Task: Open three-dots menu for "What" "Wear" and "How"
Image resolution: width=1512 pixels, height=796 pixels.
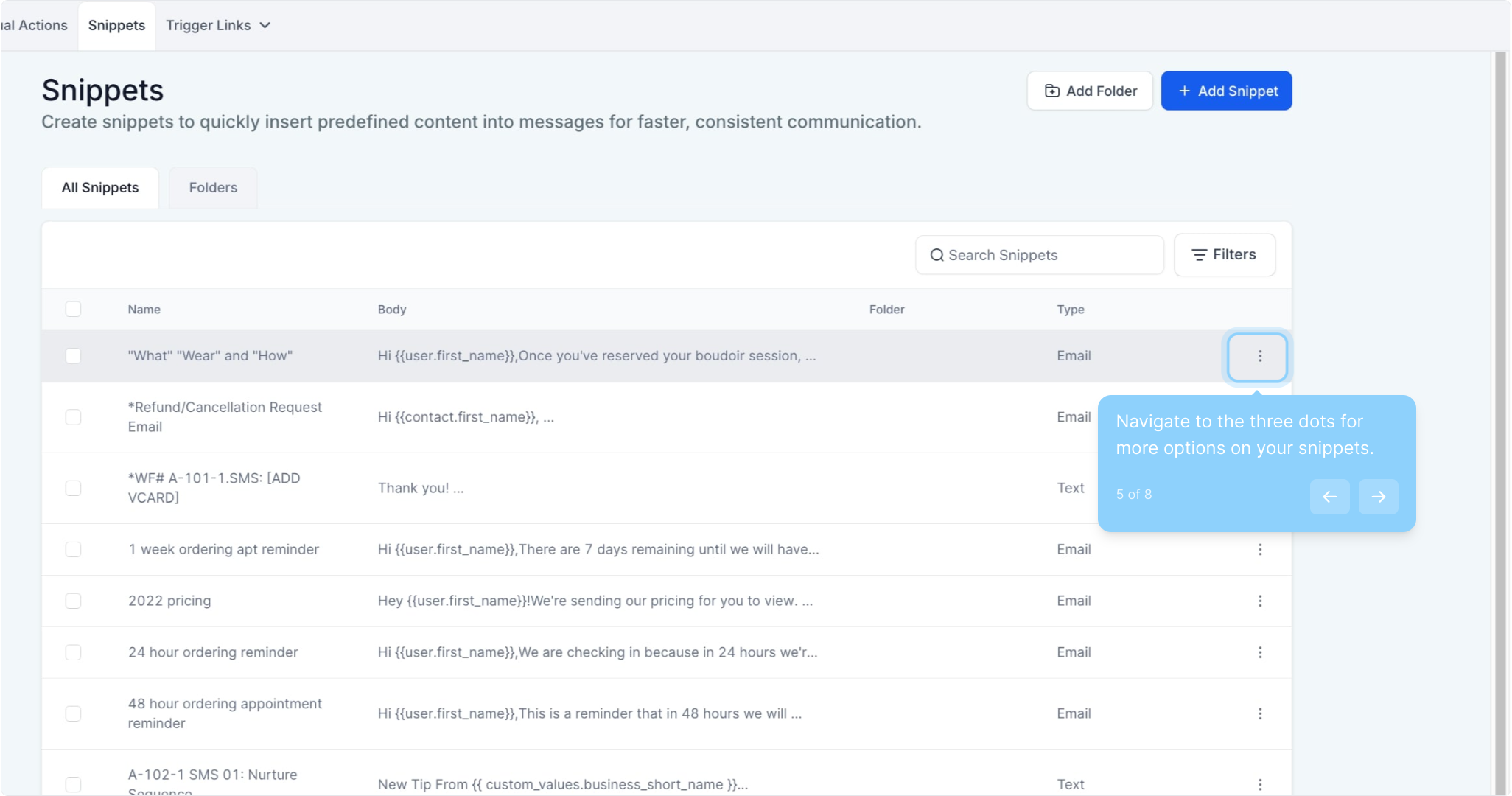Action: pyautogui.click(x=1259, y=357)
